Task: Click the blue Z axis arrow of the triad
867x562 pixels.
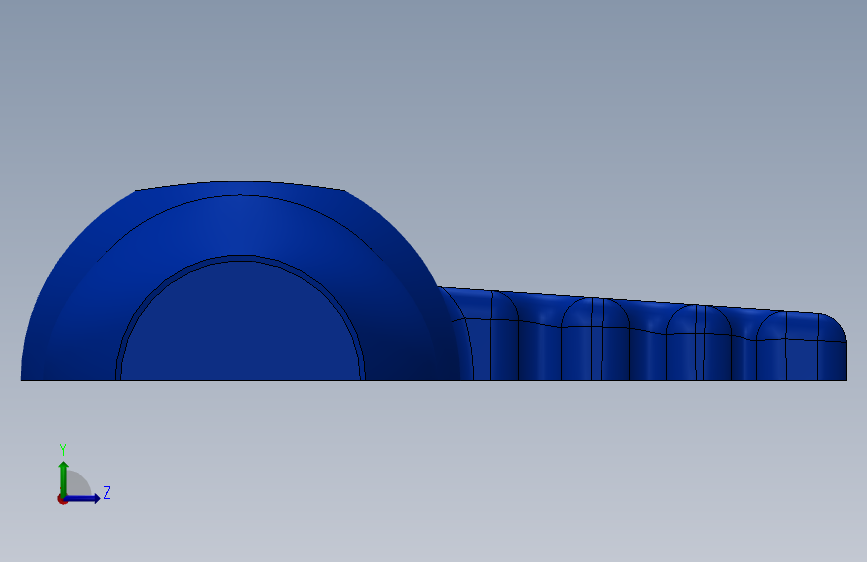Action: click(x=83, y=498)
